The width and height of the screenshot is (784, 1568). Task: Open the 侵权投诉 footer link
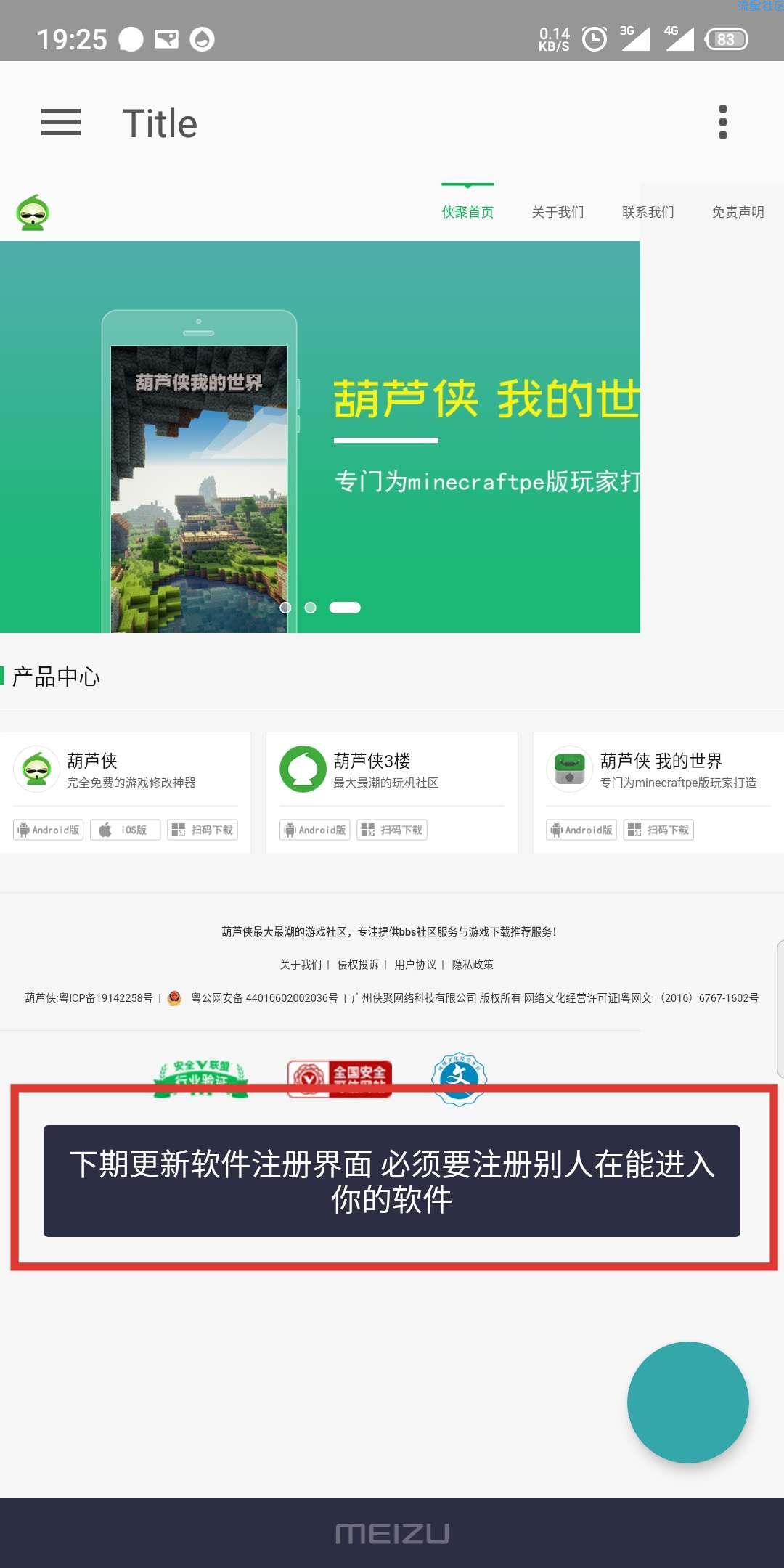(358, 965)
